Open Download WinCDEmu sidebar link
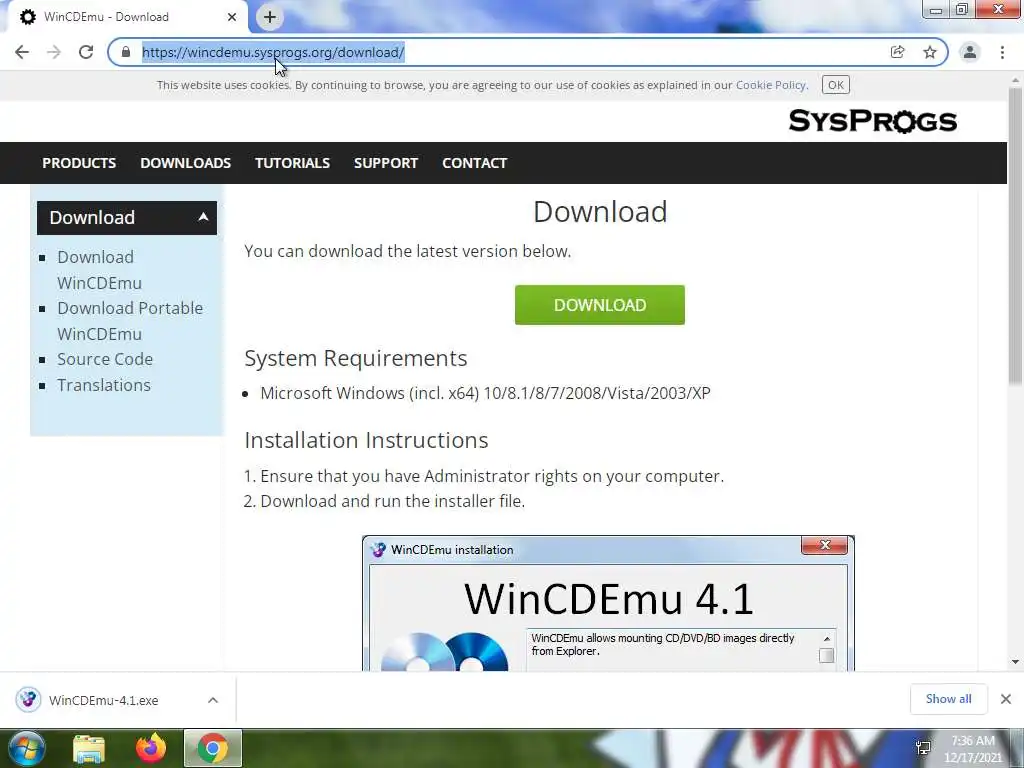1024x768 pixels. [99, 270]
